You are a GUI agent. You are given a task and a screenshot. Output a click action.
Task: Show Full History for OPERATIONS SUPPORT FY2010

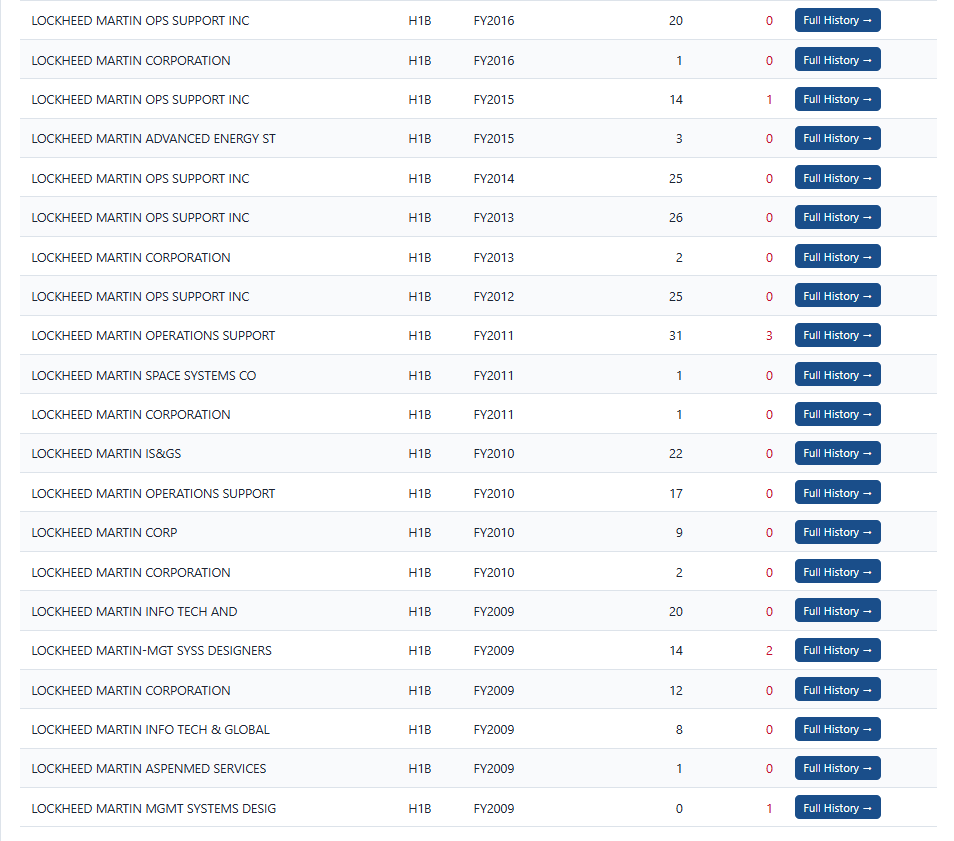pyautogui.click(x=837, y=493)
